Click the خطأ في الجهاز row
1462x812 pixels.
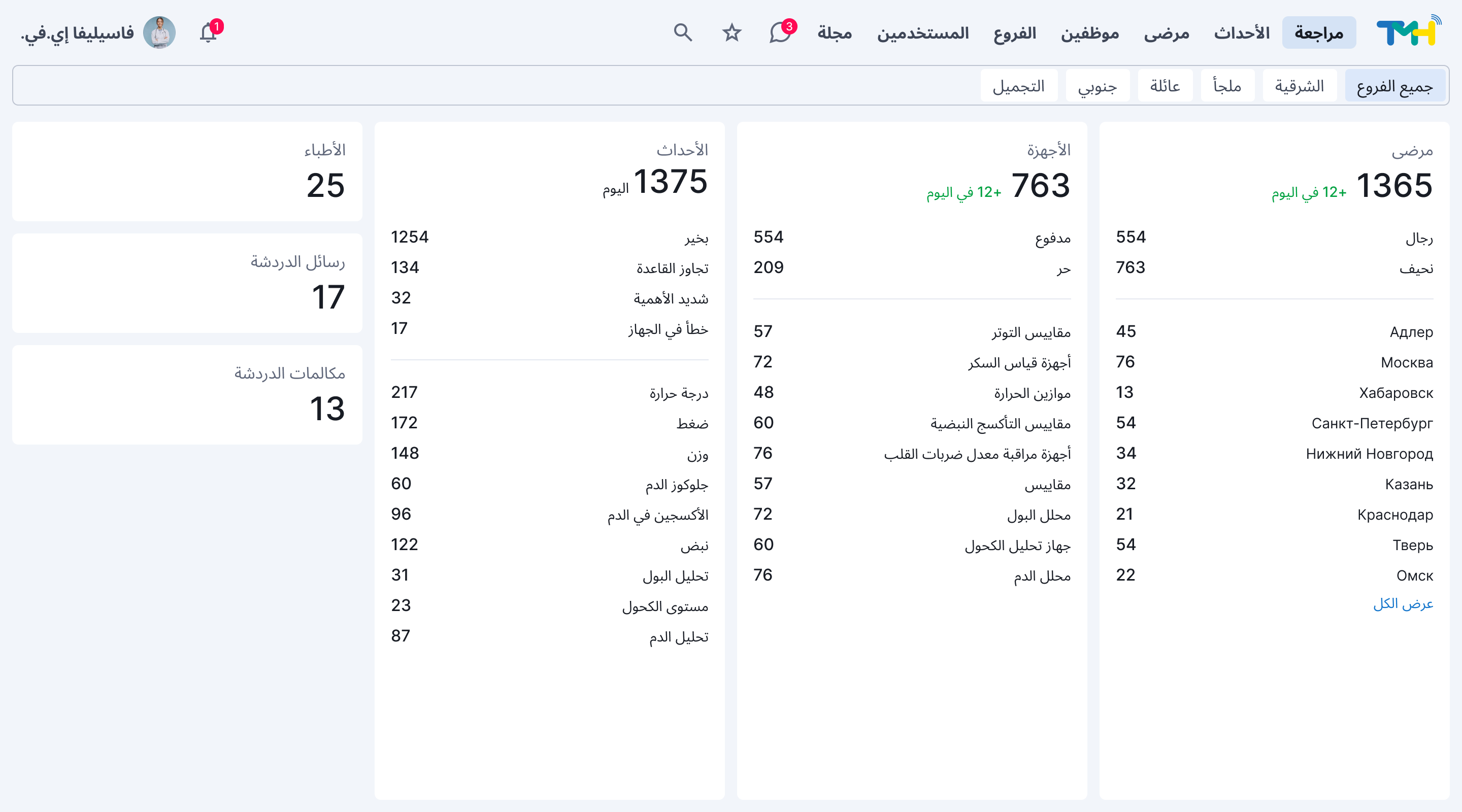point(549,328)
